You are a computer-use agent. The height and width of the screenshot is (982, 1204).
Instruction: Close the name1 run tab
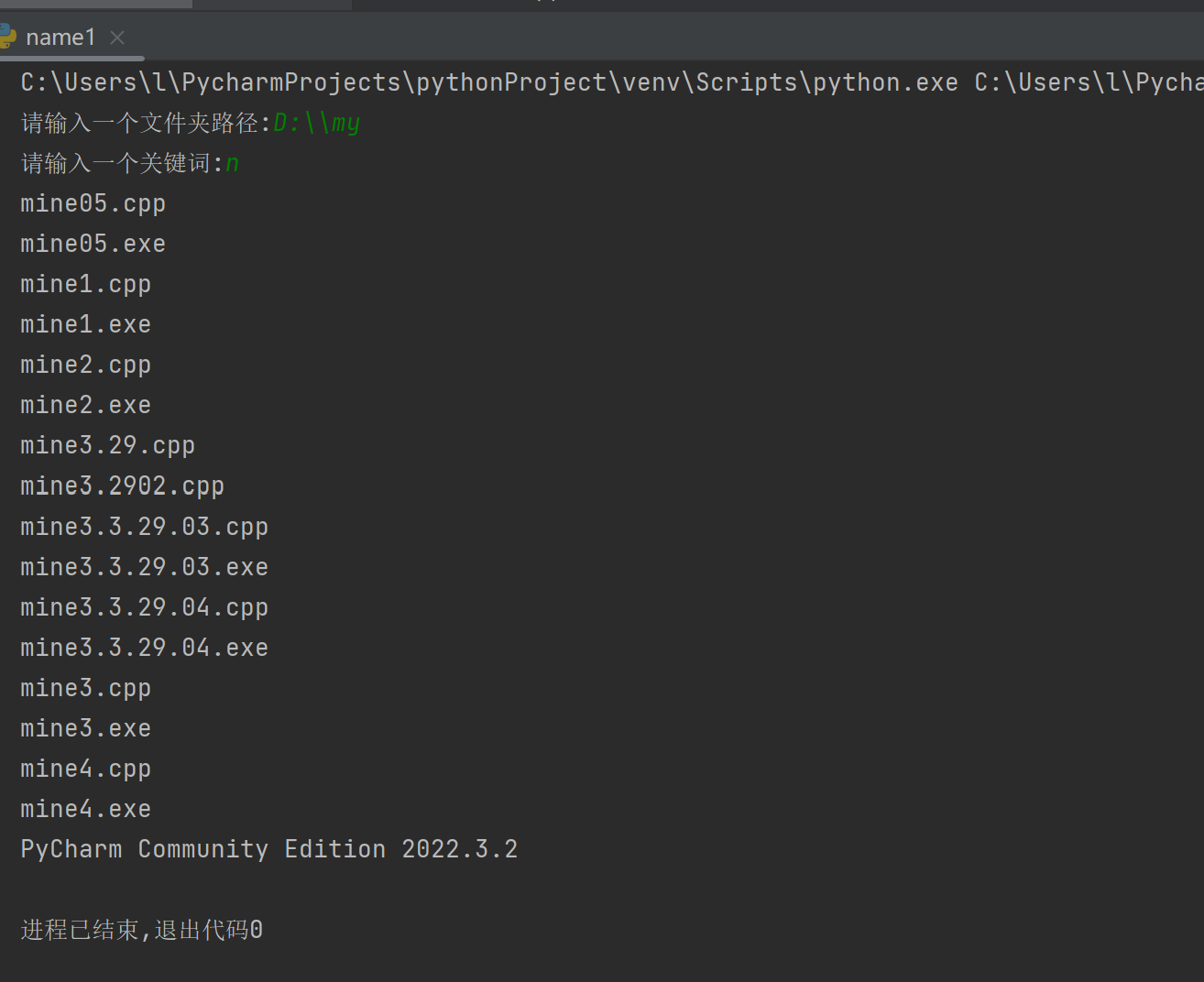pos(117,38)
